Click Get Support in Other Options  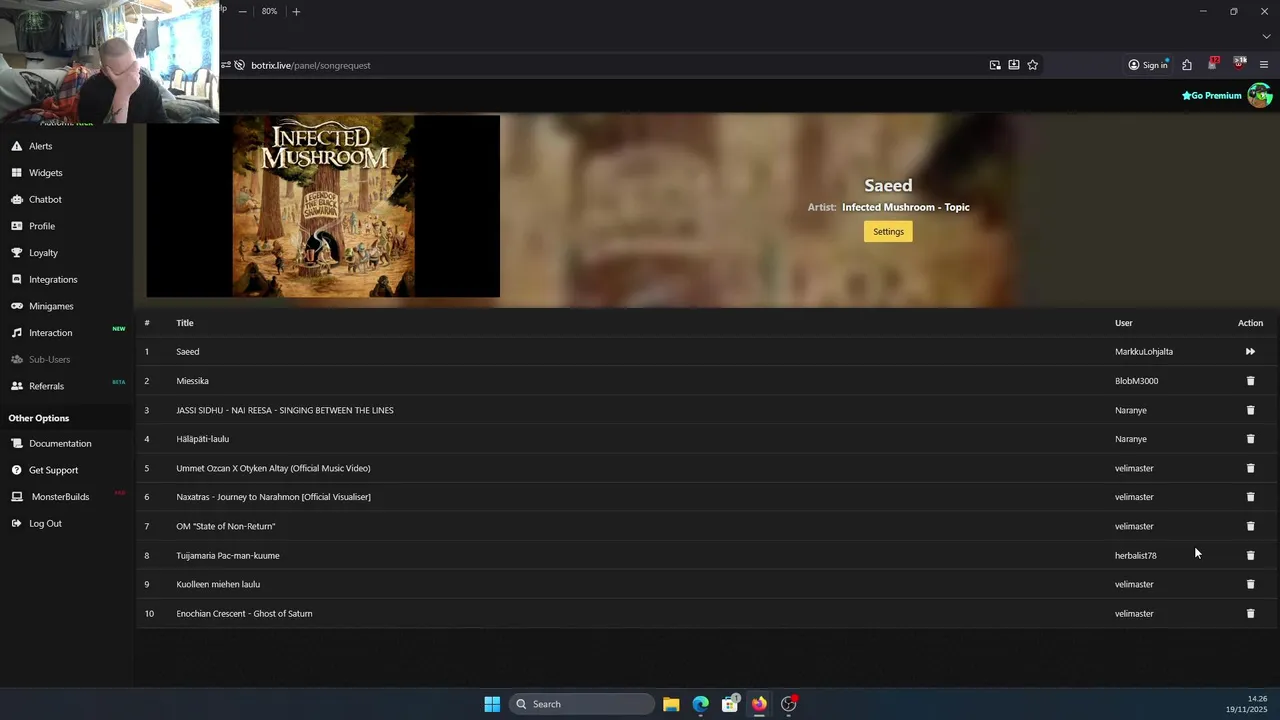53,470
